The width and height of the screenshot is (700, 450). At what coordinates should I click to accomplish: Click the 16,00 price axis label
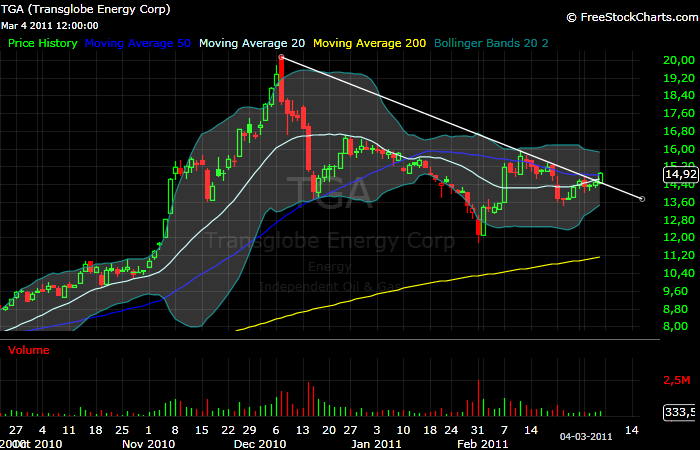(679, 149)
